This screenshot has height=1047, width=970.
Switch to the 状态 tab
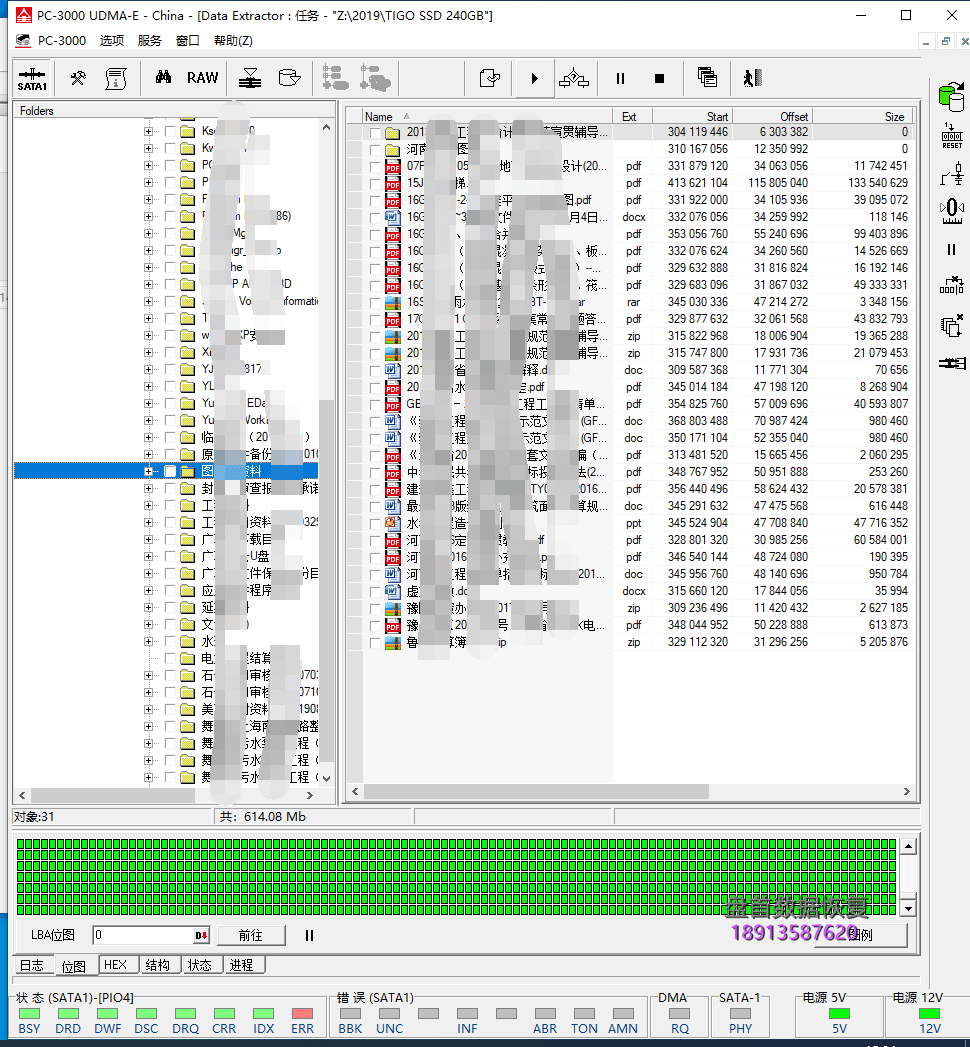tap(200, 965)
